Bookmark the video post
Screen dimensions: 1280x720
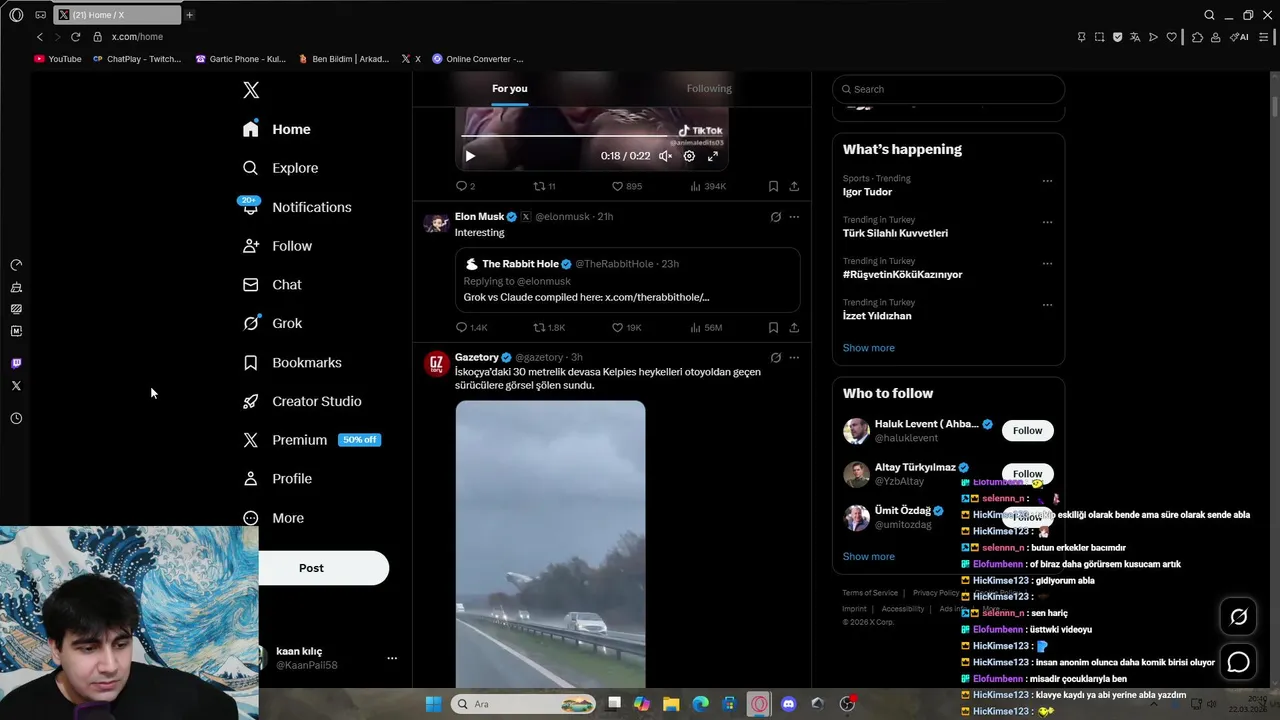(773, 186)
